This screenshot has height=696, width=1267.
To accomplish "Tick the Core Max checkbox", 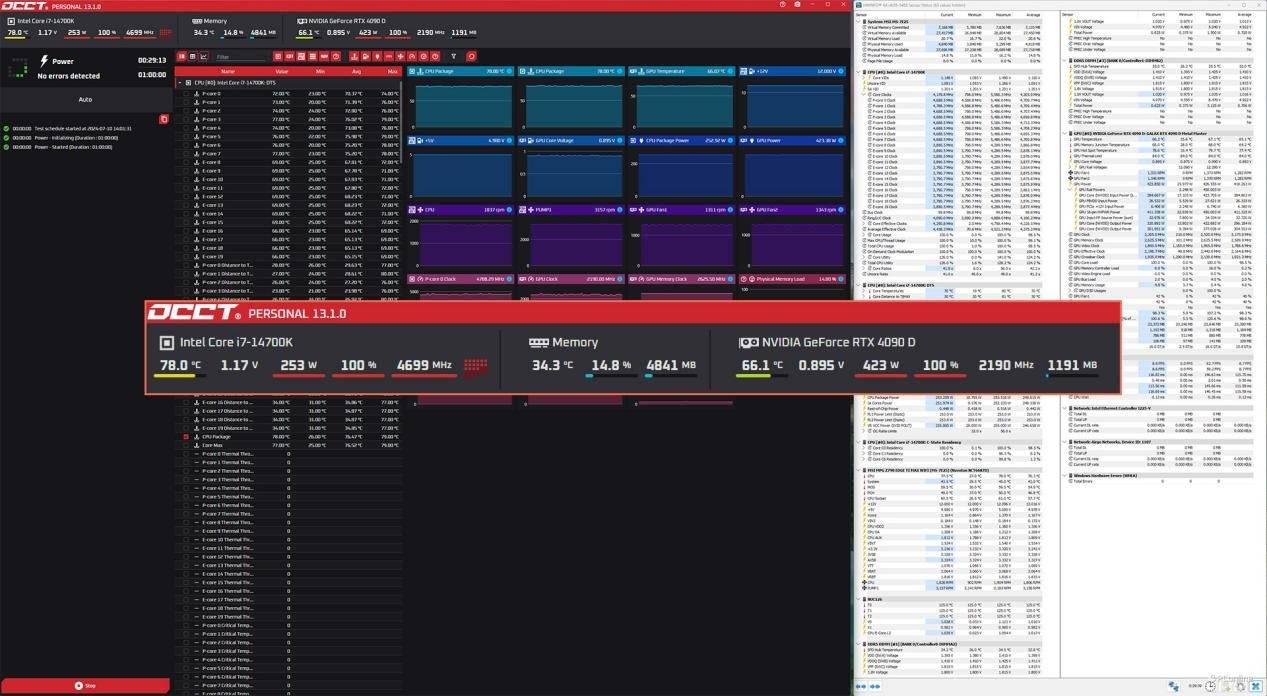I will click(186, 445).
